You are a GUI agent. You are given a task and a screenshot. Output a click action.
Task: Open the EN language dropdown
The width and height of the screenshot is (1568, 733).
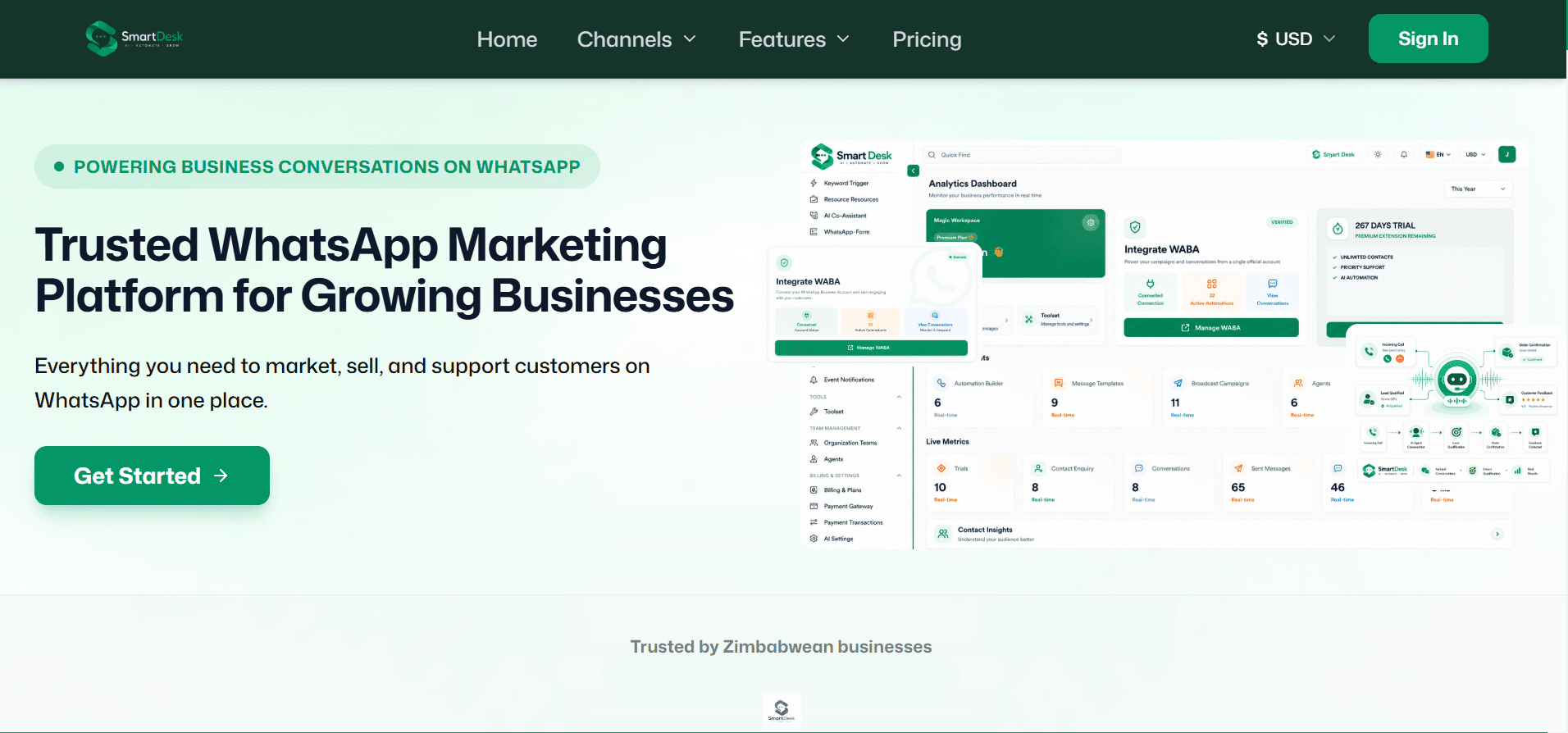tap(1438, 154)
